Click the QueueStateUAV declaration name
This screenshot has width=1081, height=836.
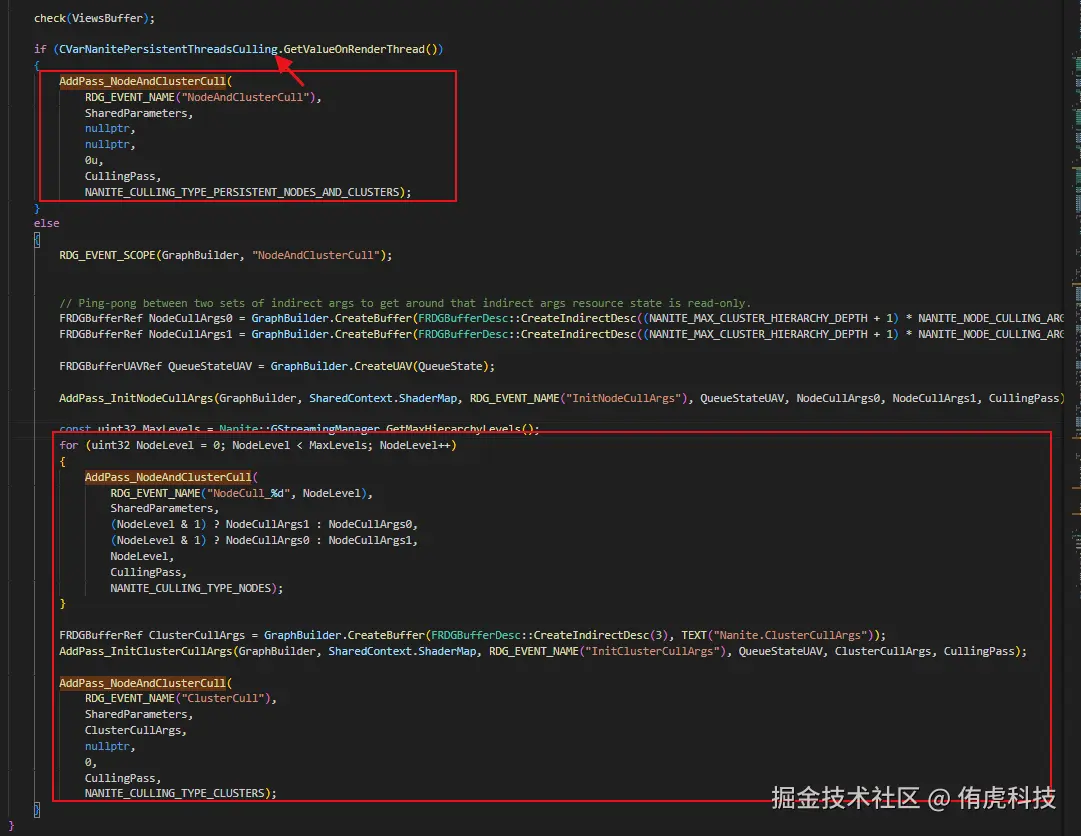tap(210, 366)
